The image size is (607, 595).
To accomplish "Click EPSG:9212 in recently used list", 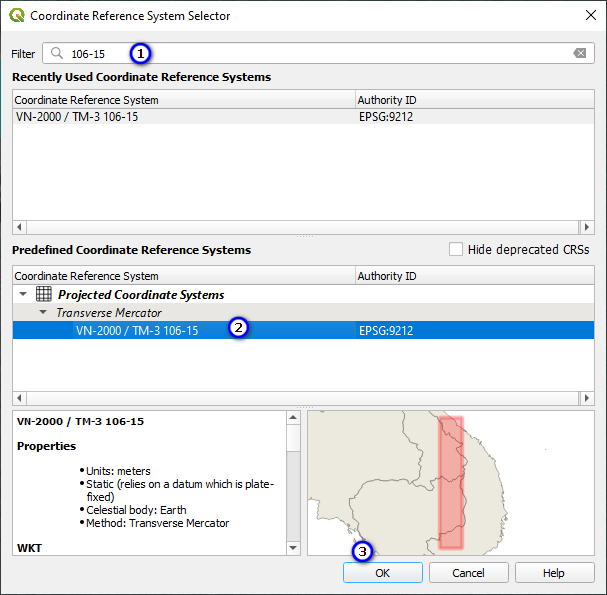I will click(386, 117).
